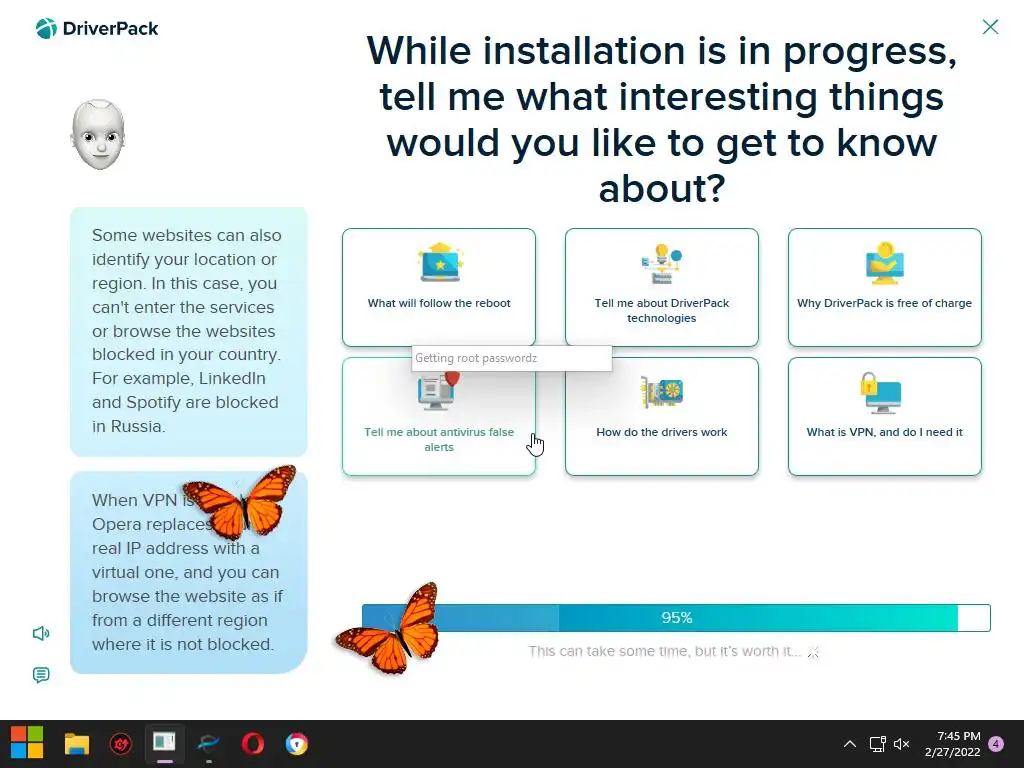Click the antivirus shield monitor icon
Image resolution: width=1024 pixels, height=768 pixels.
tap(439, 391)
